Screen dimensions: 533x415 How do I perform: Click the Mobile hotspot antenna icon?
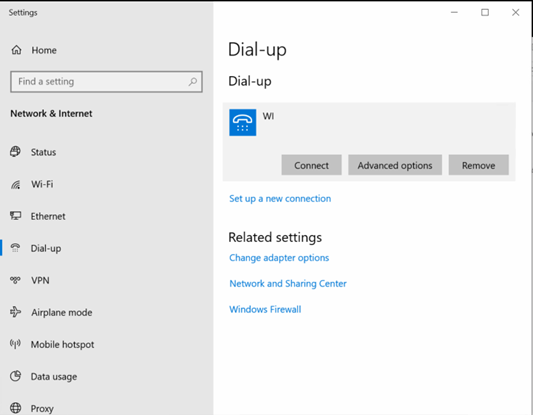pyautogui.click(x=15, y=344)
